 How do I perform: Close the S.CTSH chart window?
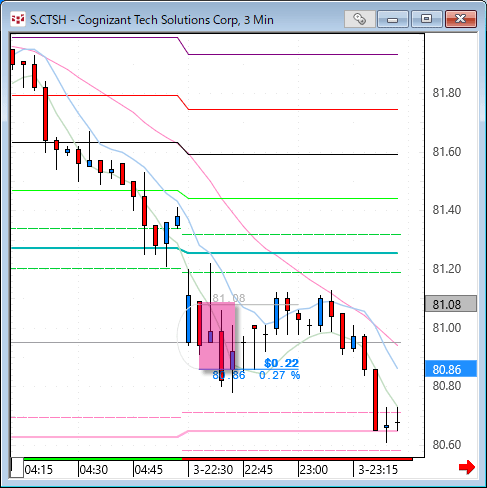tap(461, 19)
